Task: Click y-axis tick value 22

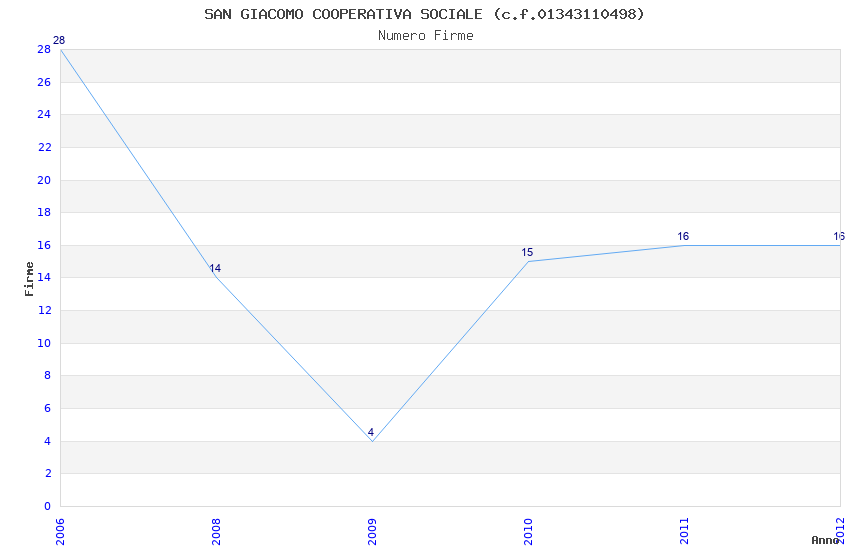Action: (x=44, y=147)
